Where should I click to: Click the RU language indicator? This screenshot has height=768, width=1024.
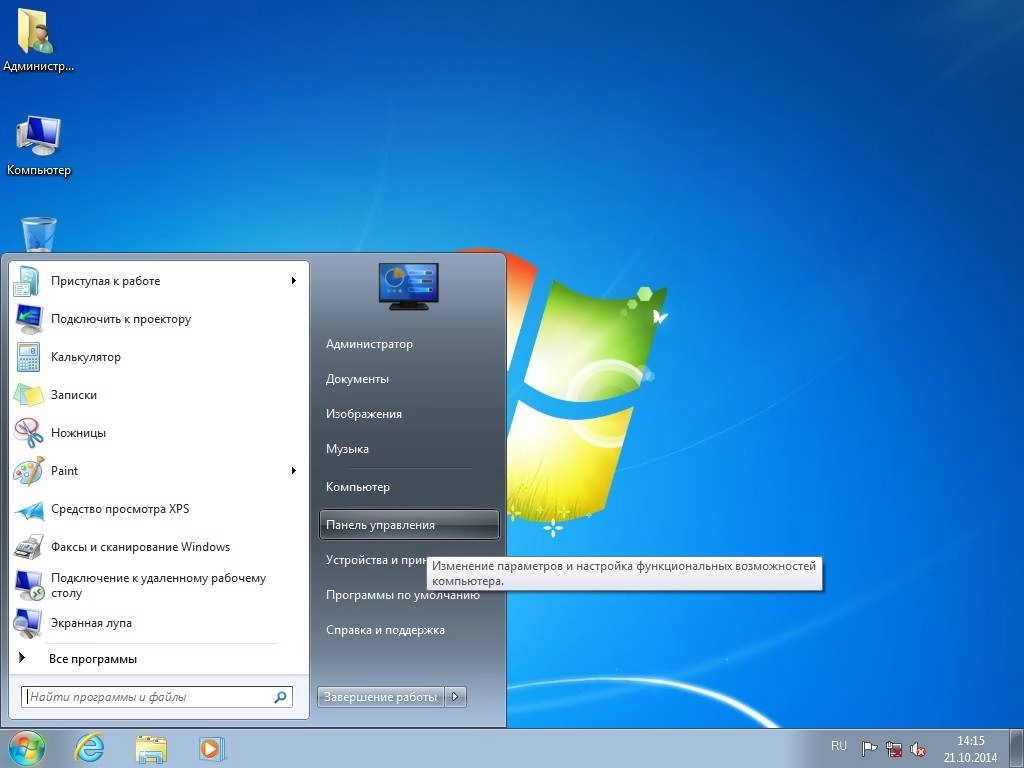[x=839, y=746]
